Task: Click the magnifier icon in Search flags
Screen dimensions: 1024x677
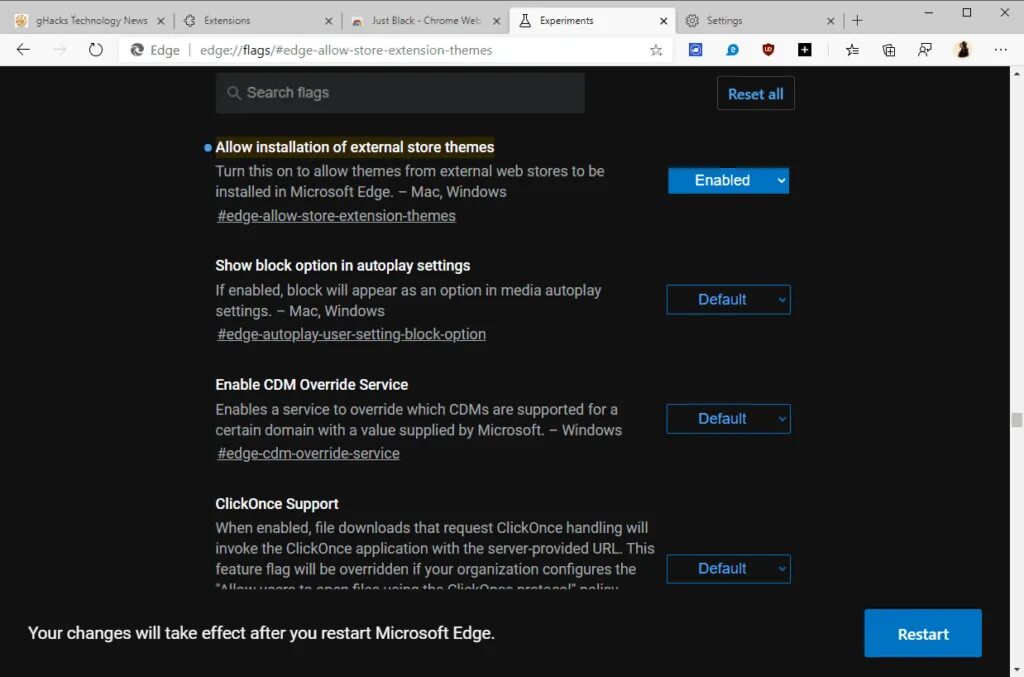Action: pyautogui.click(x=233, y=93)
